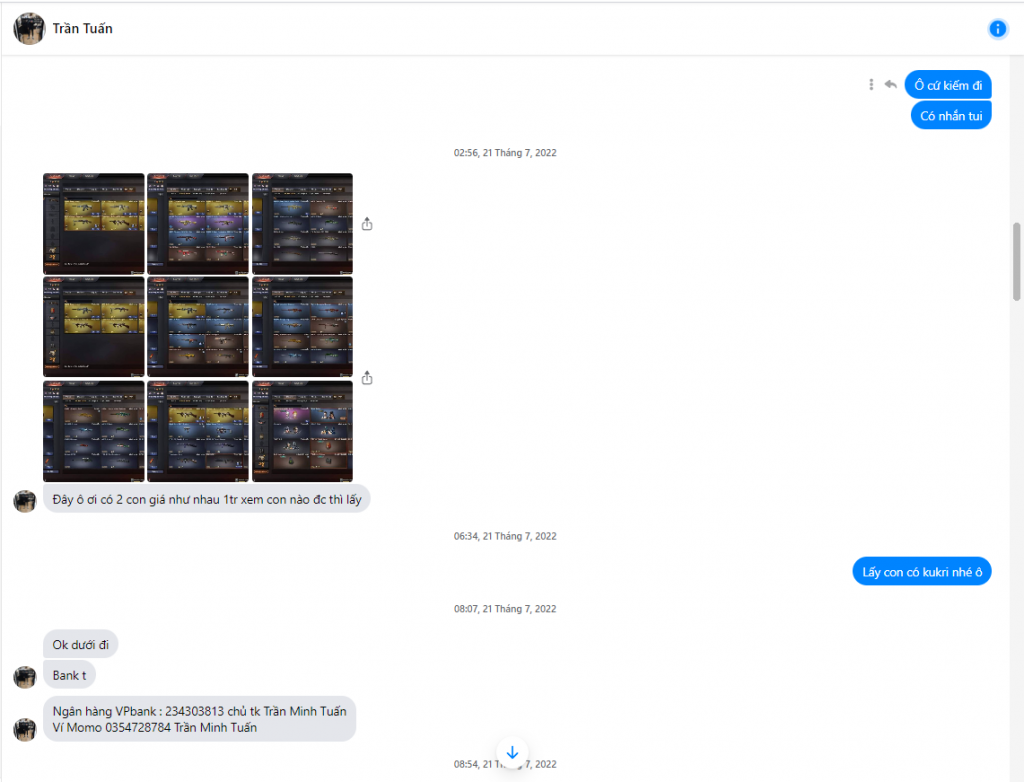Open the bottom row left game screenshot

pos(93,431)
